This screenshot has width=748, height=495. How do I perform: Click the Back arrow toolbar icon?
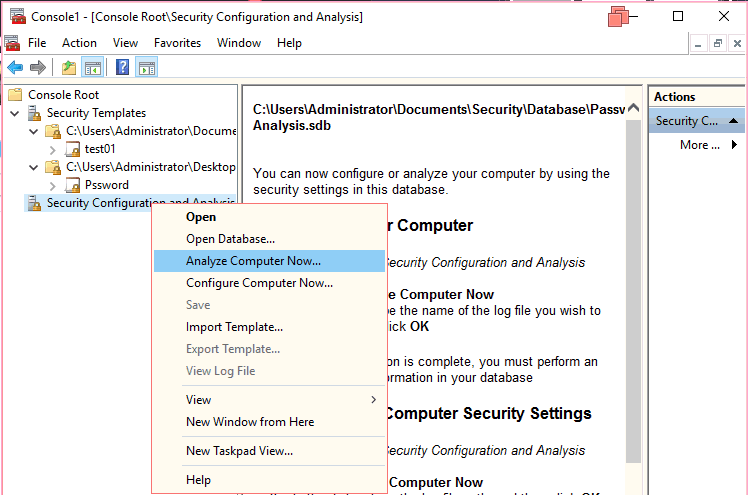(x=15, y=68)
